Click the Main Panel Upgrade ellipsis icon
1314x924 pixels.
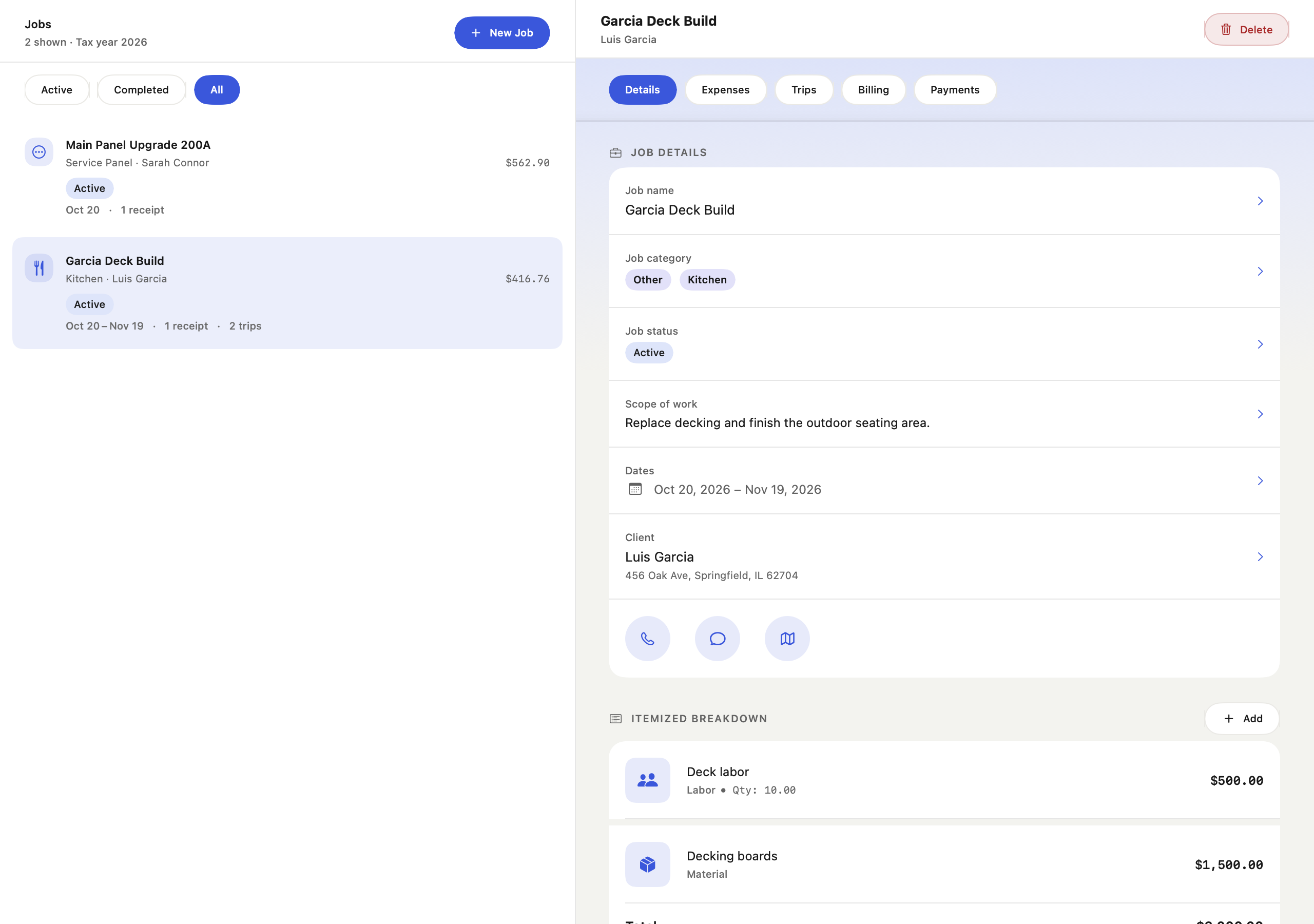tap(39, 152)
